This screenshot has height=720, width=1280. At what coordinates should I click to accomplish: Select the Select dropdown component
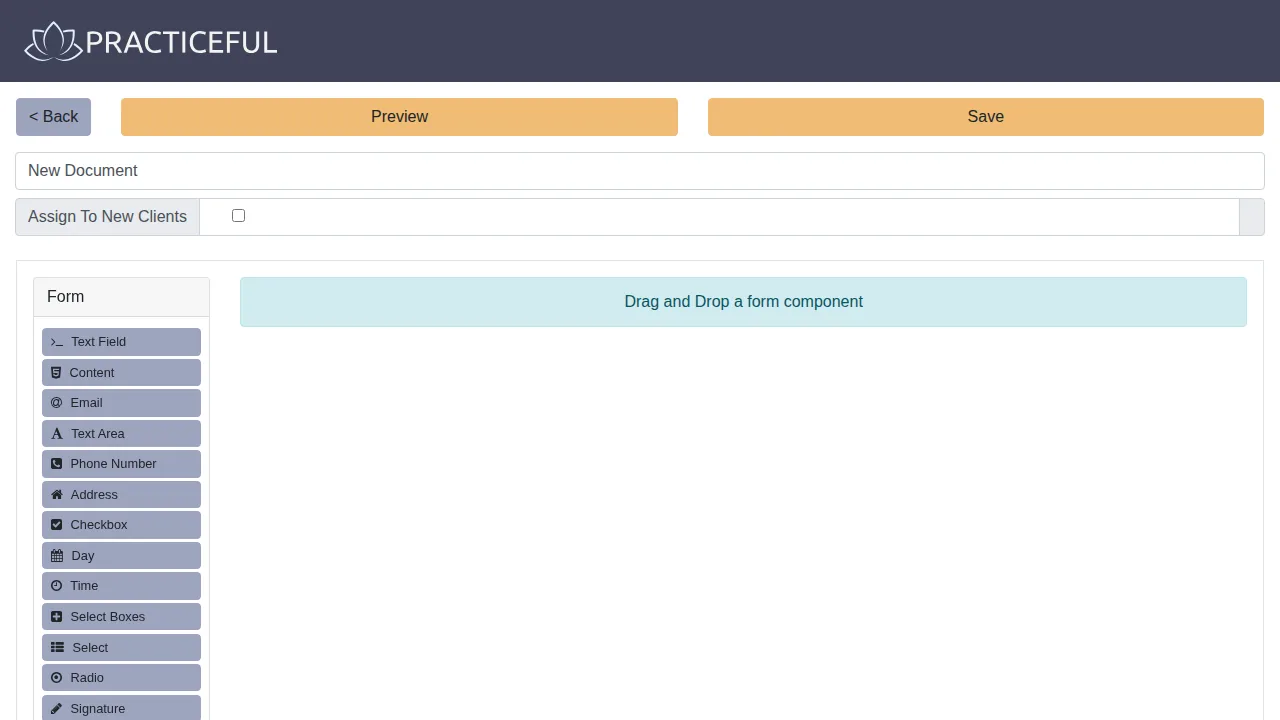tap(121, 647)
